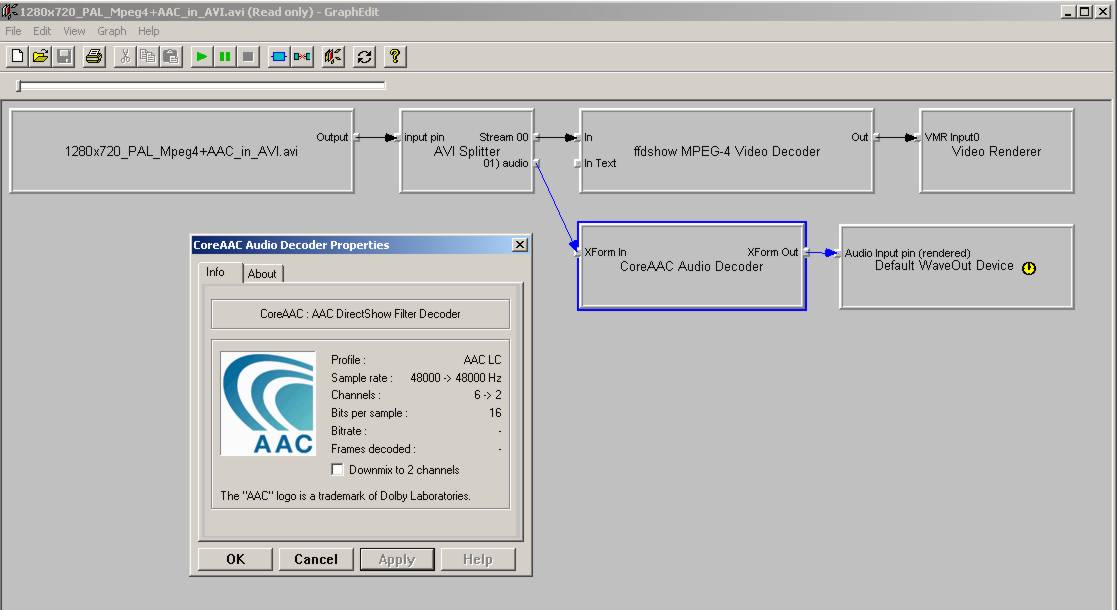Viewport: 1117px width, 610px height.
Task: Click the Open file folder icon
Action: pyautogui.click(x=41, y=57)
